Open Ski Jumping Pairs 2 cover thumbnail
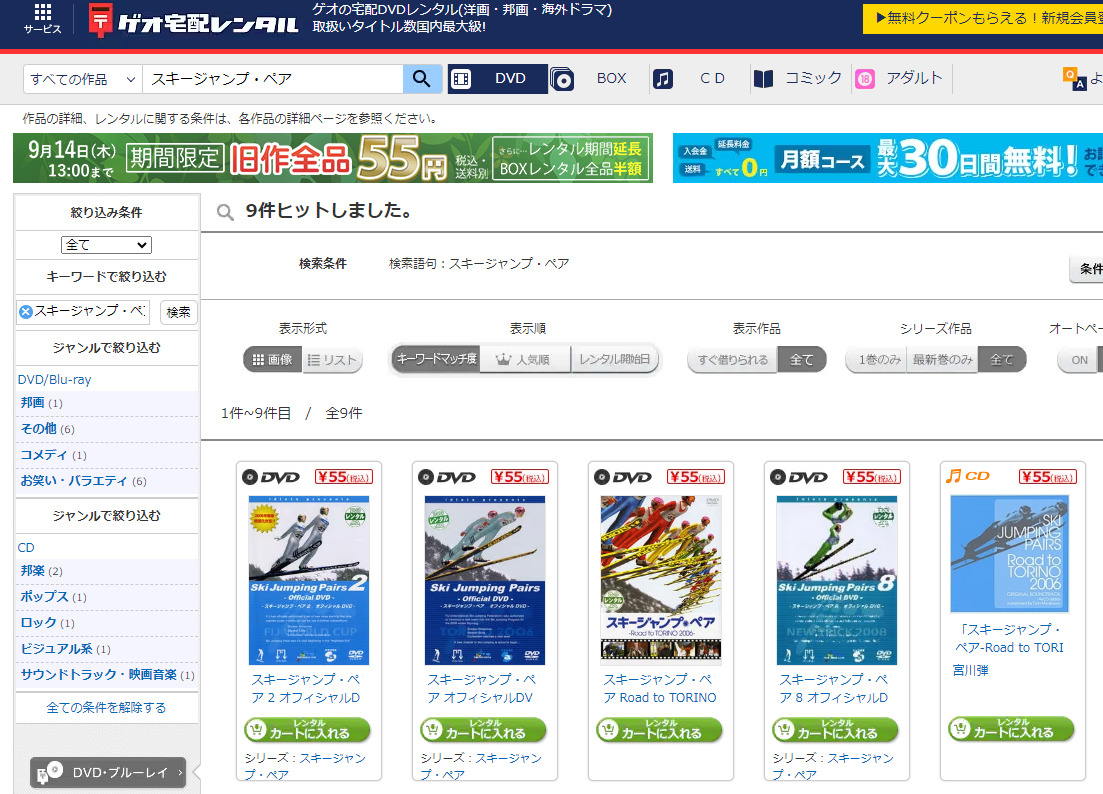Viewport: 1103px width, 794px height. [309, 580]
